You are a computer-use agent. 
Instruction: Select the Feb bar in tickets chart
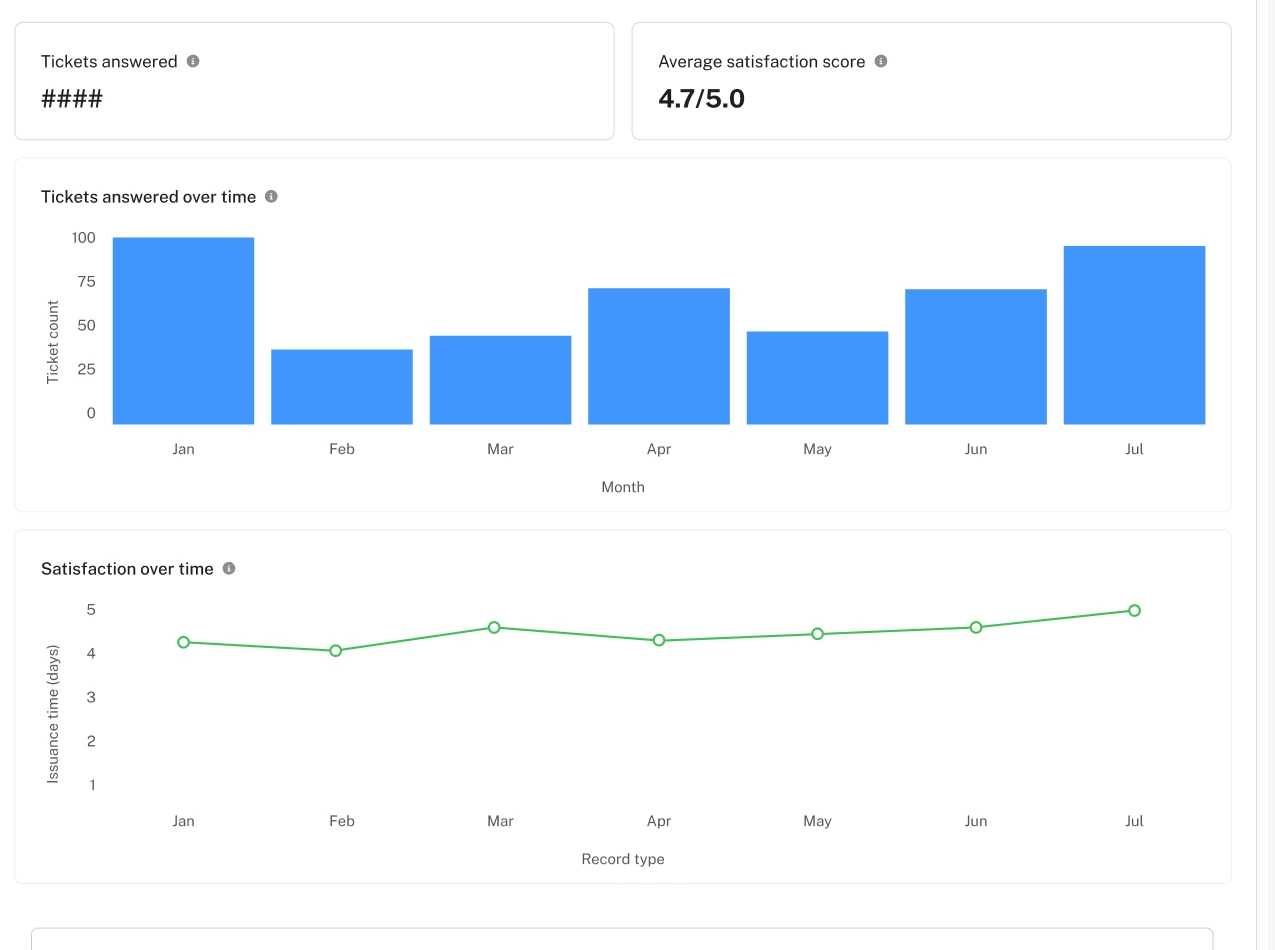(x=342, y=387)
